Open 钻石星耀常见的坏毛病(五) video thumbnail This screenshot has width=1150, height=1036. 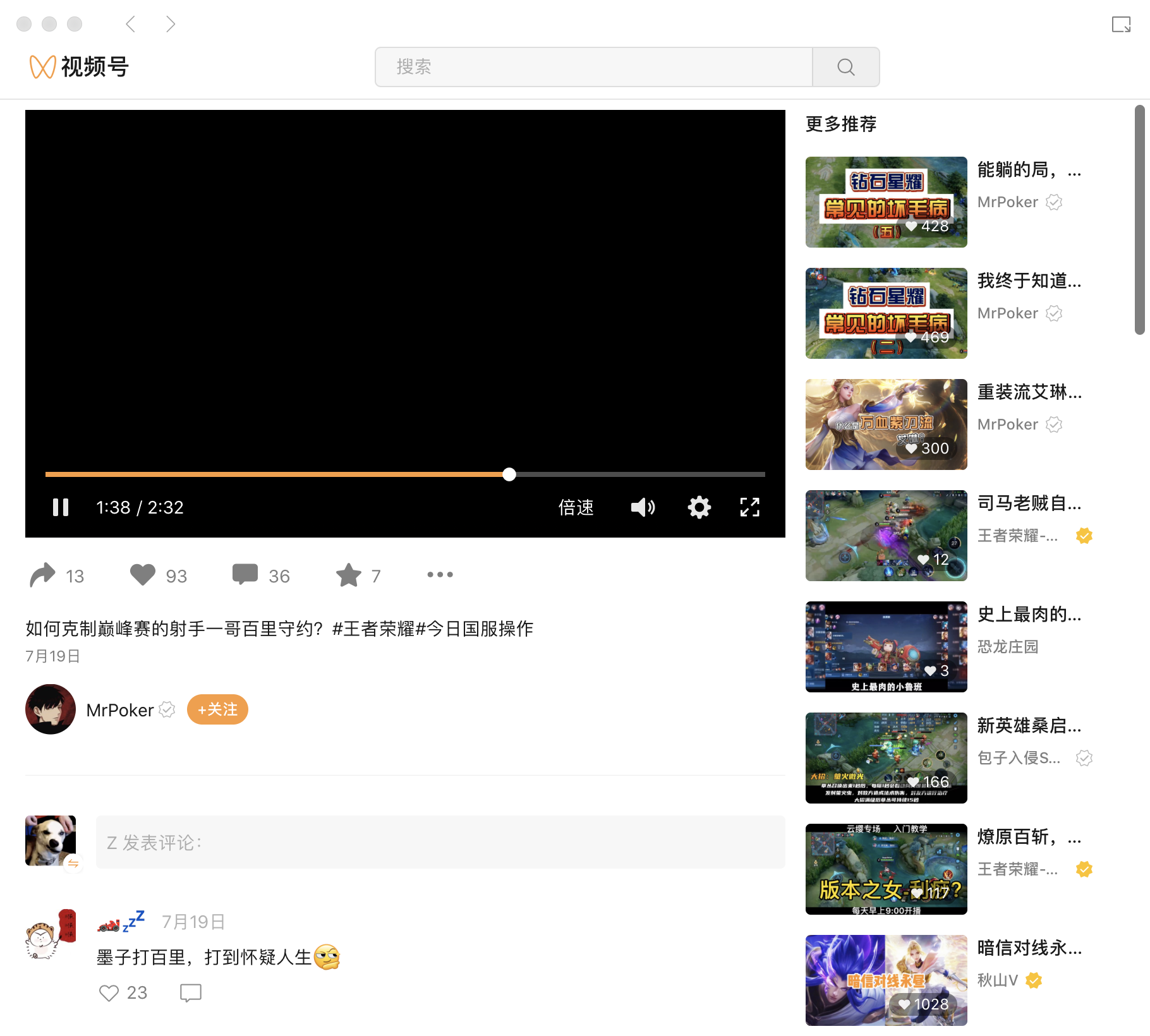[887, 202]
